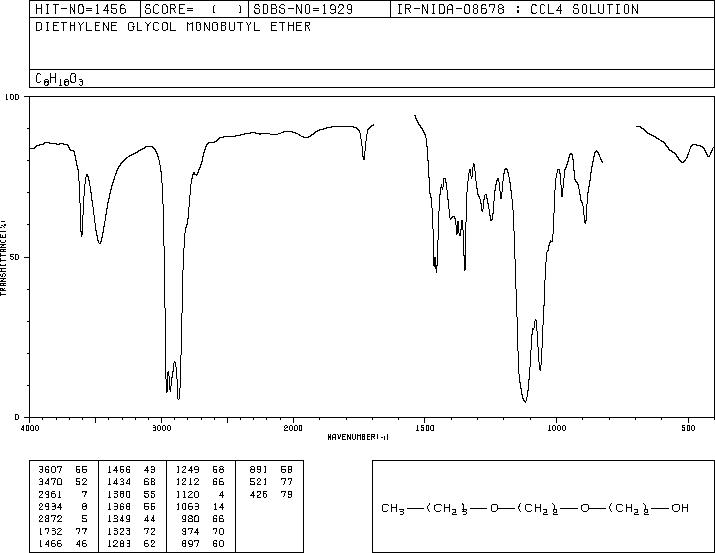Click transmittance value 14 beside 1063

point(218,507)
